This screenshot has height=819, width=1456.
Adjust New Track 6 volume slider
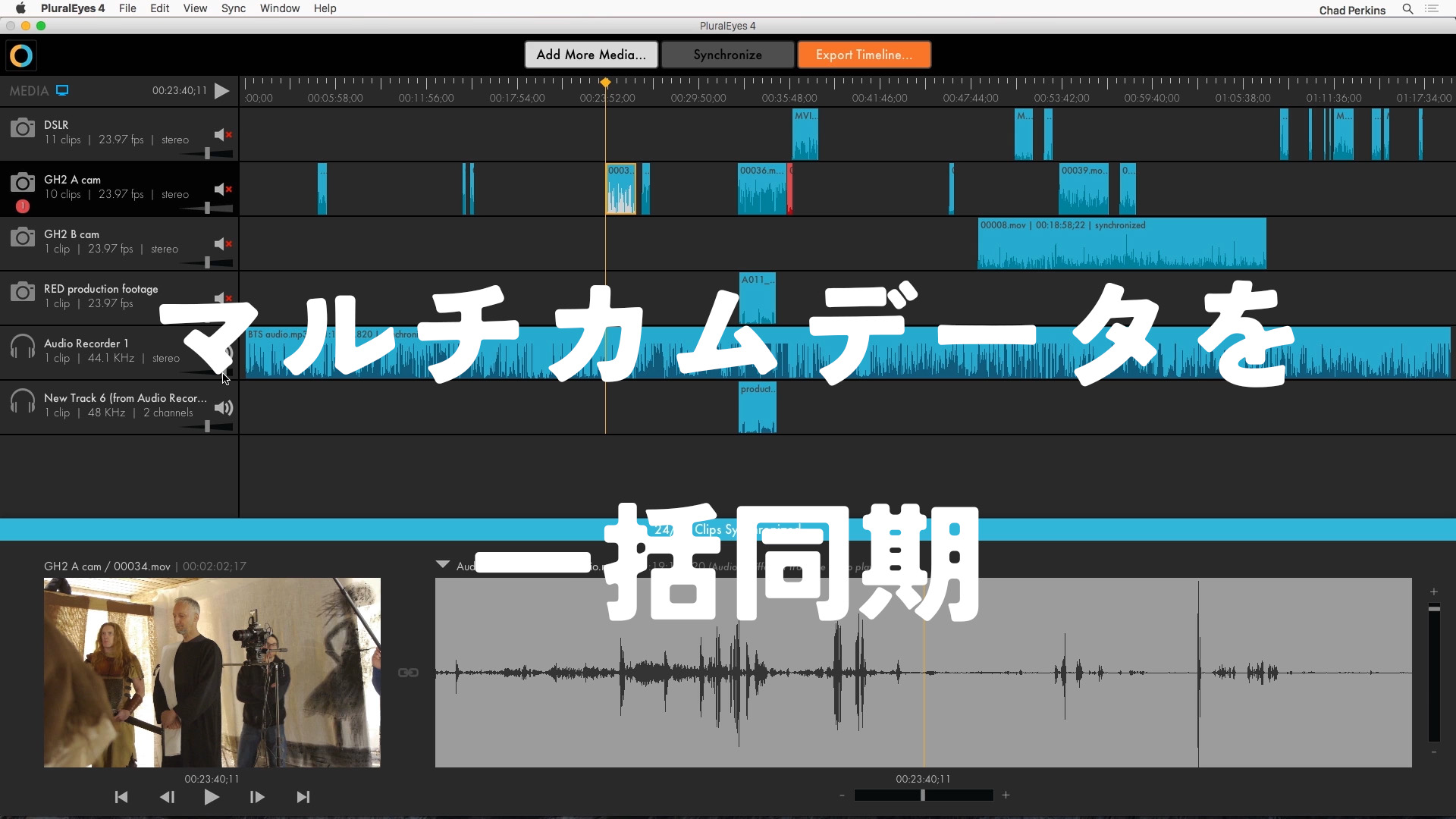pyautogui.click(x=207, y=427)
